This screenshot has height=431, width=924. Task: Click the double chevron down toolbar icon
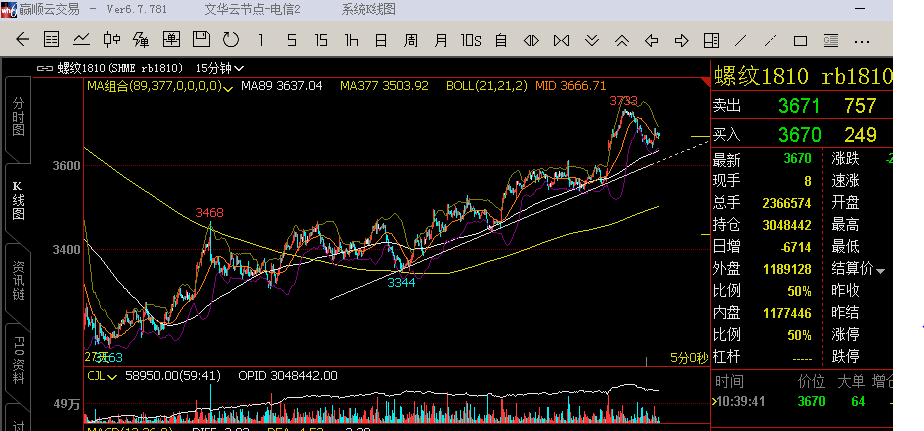[x=592, y=41]
